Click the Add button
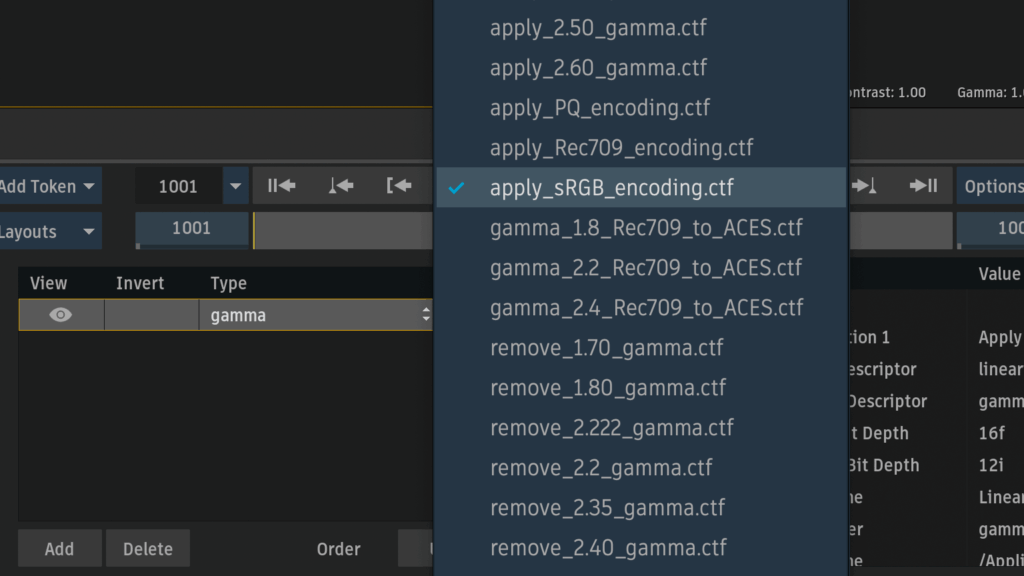Viewport: 1024px width, 576px height. pos(59,549)
